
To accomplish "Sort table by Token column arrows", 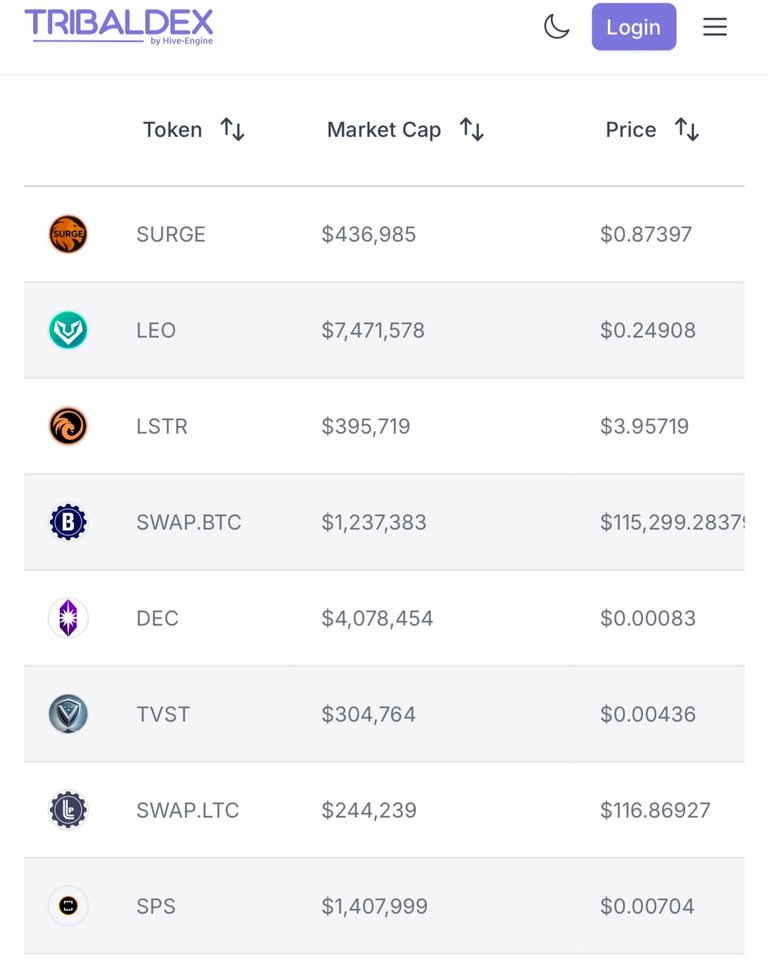I will [x=232, y=129].
